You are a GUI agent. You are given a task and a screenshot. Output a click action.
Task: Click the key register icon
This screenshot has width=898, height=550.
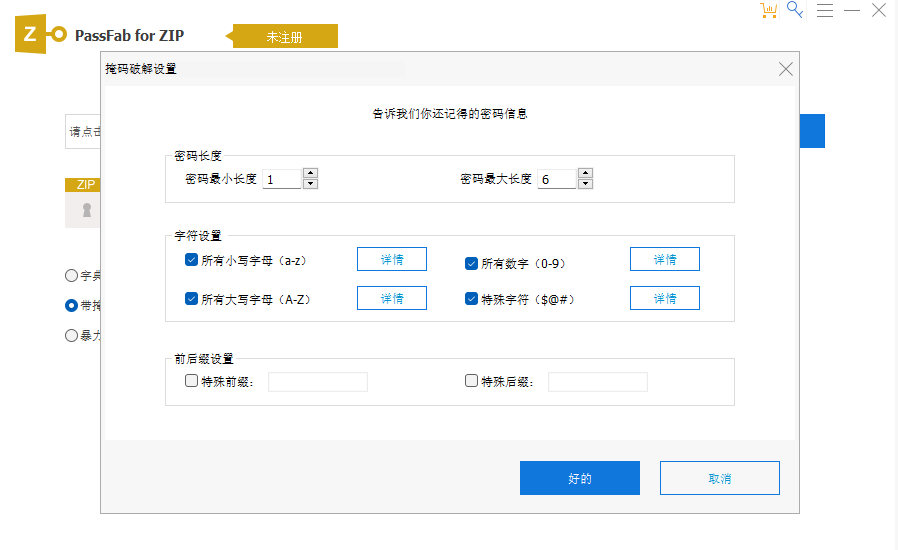pyautogui.click(x=795, y=9)
